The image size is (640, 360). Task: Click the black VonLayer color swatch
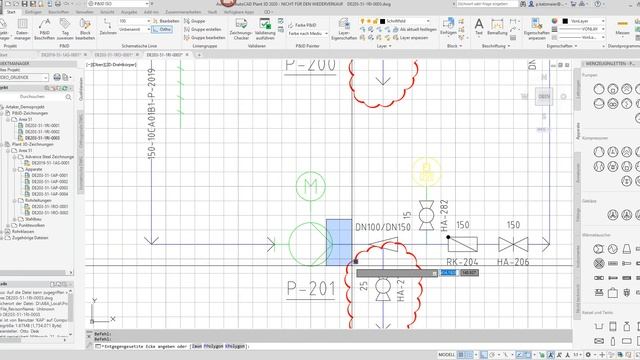[565, 21]
